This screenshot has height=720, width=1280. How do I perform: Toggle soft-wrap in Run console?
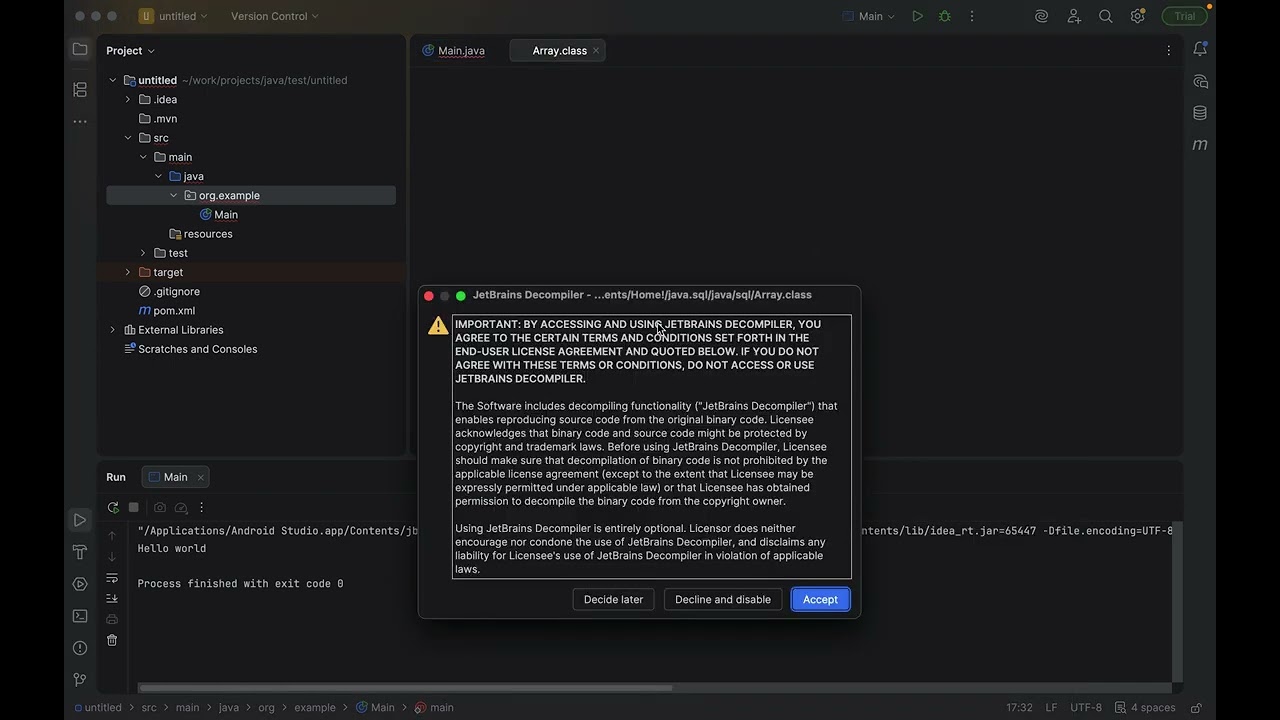tap(112, 578)
